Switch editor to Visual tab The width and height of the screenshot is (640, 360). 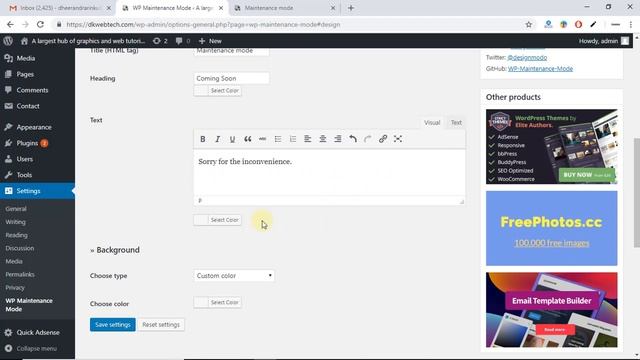click(x=432, y=122)
